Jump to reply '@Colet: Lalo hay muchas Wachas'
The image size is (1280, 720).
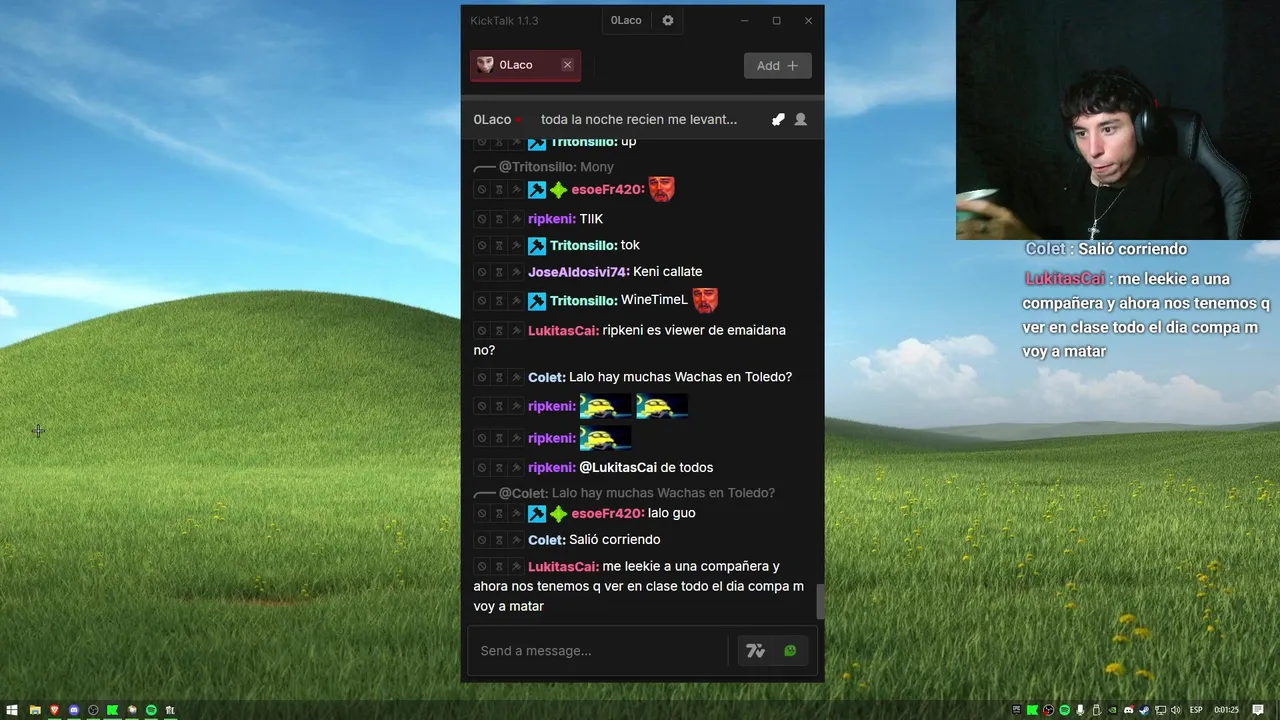(x=636, y=493)
